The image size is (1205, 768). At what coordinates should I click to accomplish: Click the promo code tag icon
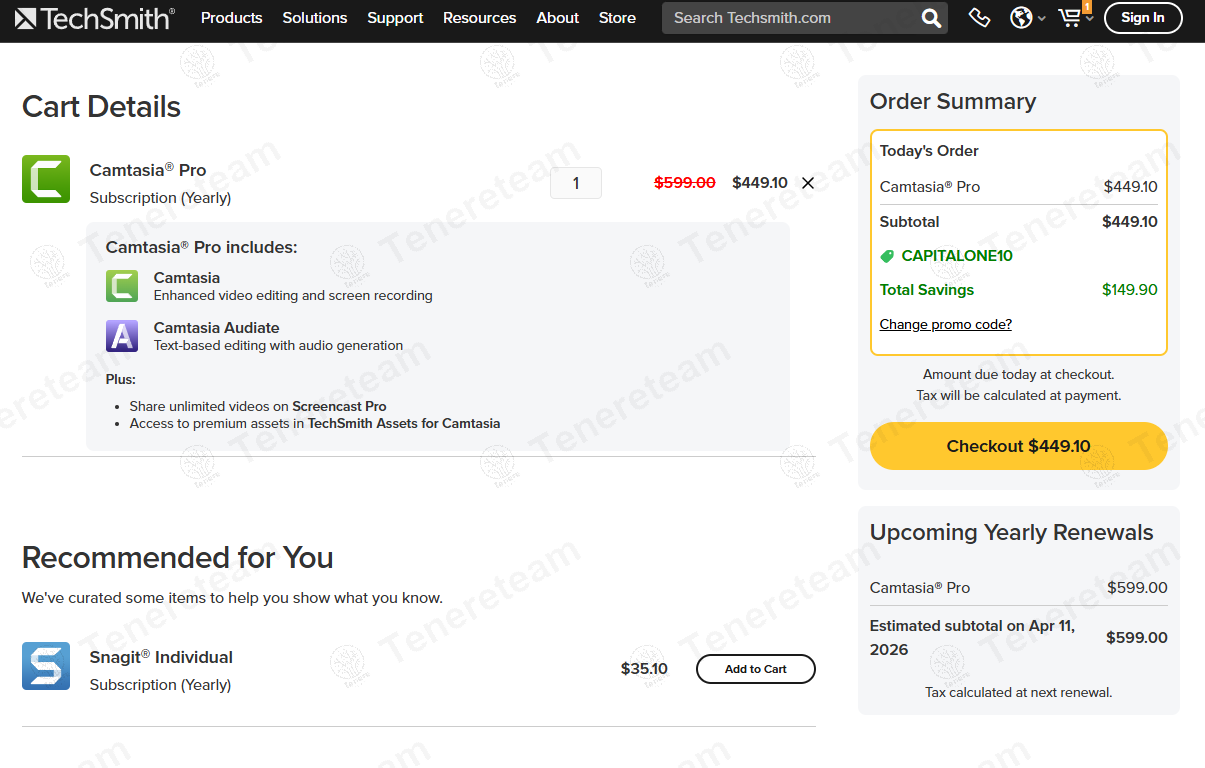(887, 256)
